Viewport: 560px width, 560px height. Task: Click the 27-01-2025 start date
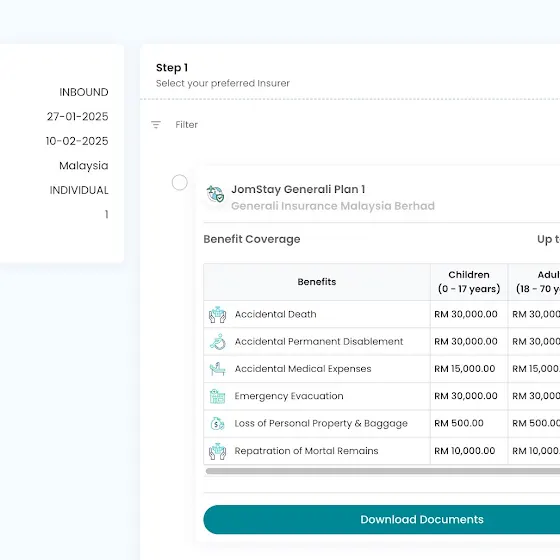coord(78,116)
